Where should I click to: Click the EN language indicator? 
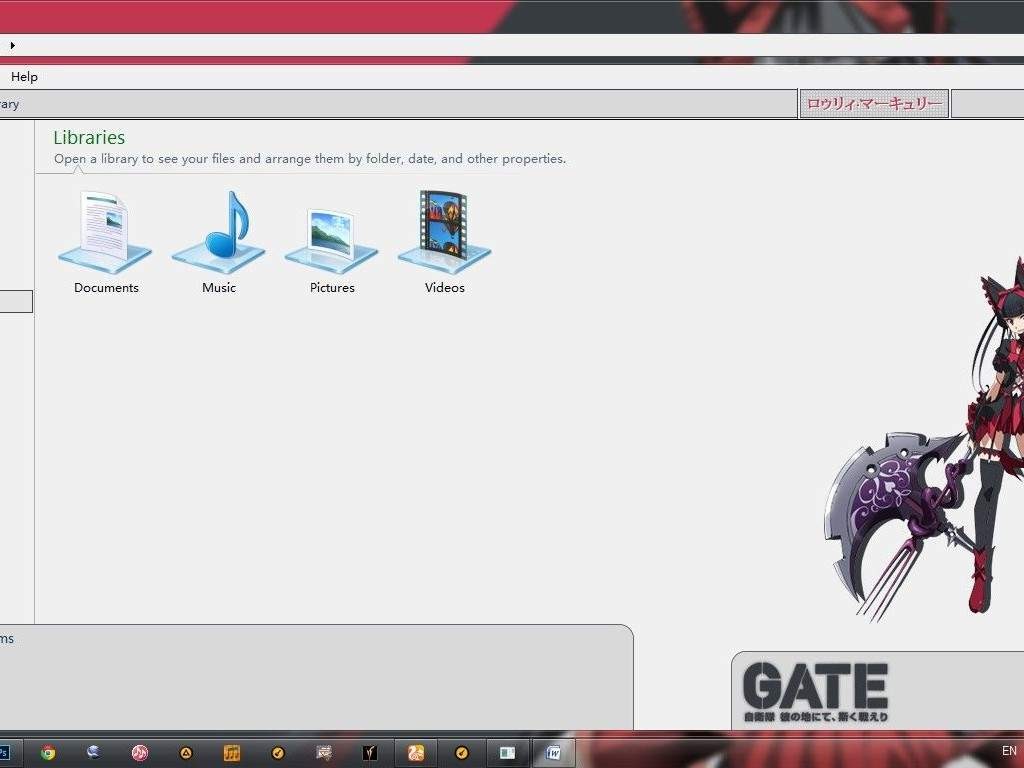1008,751
